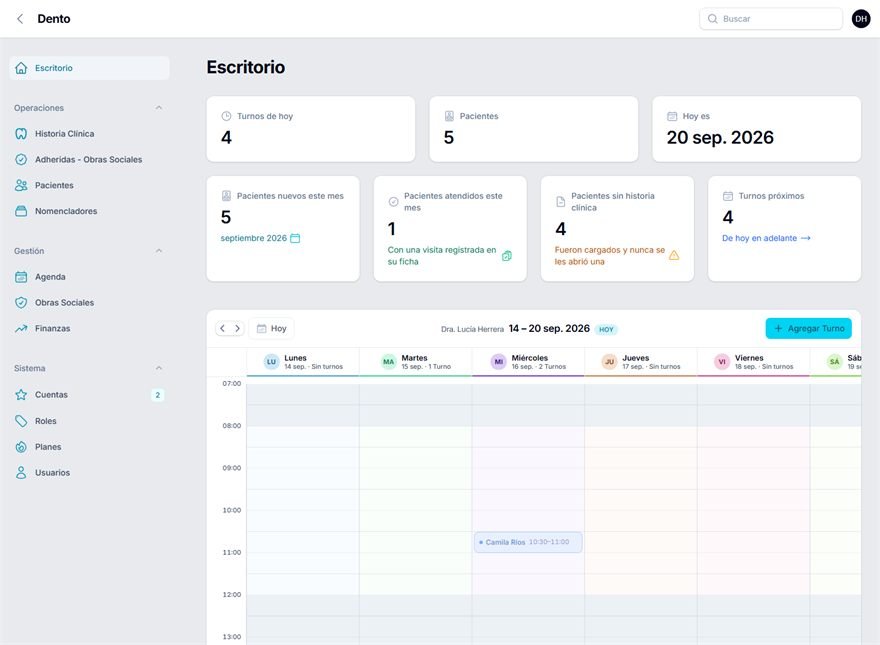Screen dimensions: 880x645
Task: Click the Finanzas trend icon in the sidebar
Action: [x=21, y=328]
